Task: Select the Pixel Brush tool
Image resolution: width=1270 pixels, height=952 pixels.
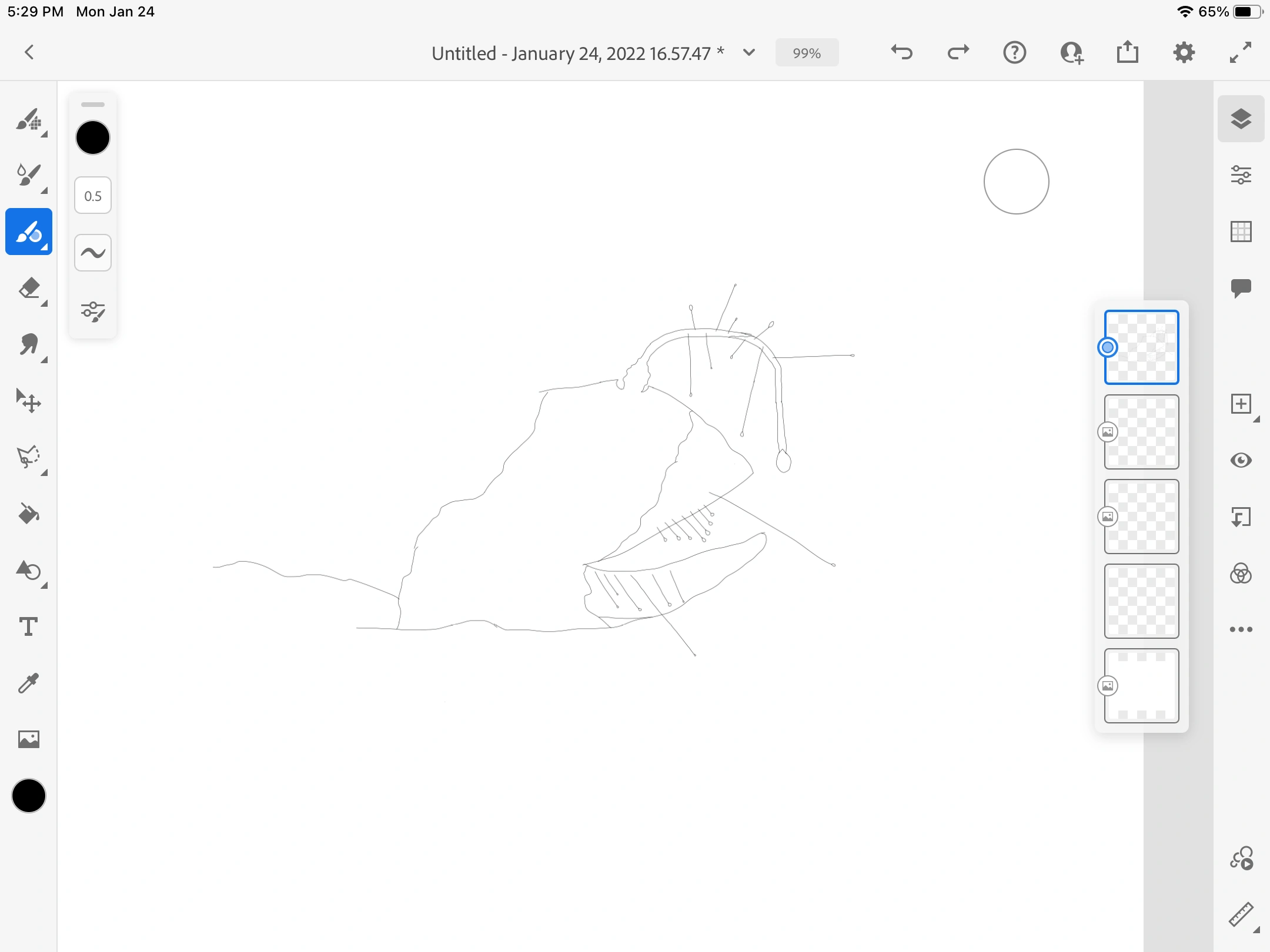Action: point(28,120)
